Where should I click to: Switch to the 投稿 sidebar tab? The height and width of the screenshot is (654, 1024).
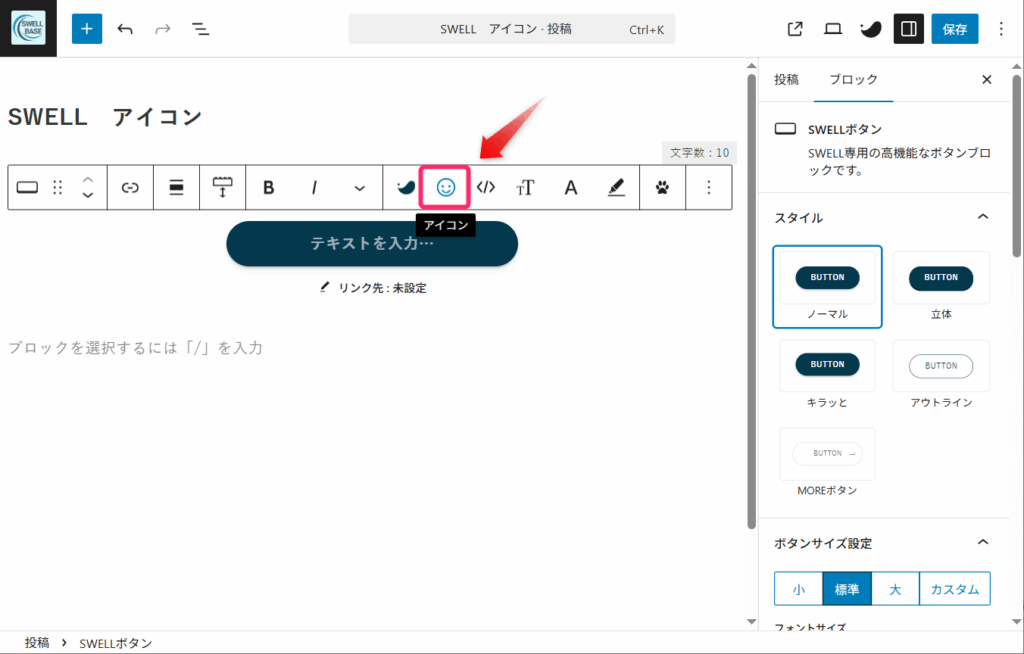coord(786,79)
